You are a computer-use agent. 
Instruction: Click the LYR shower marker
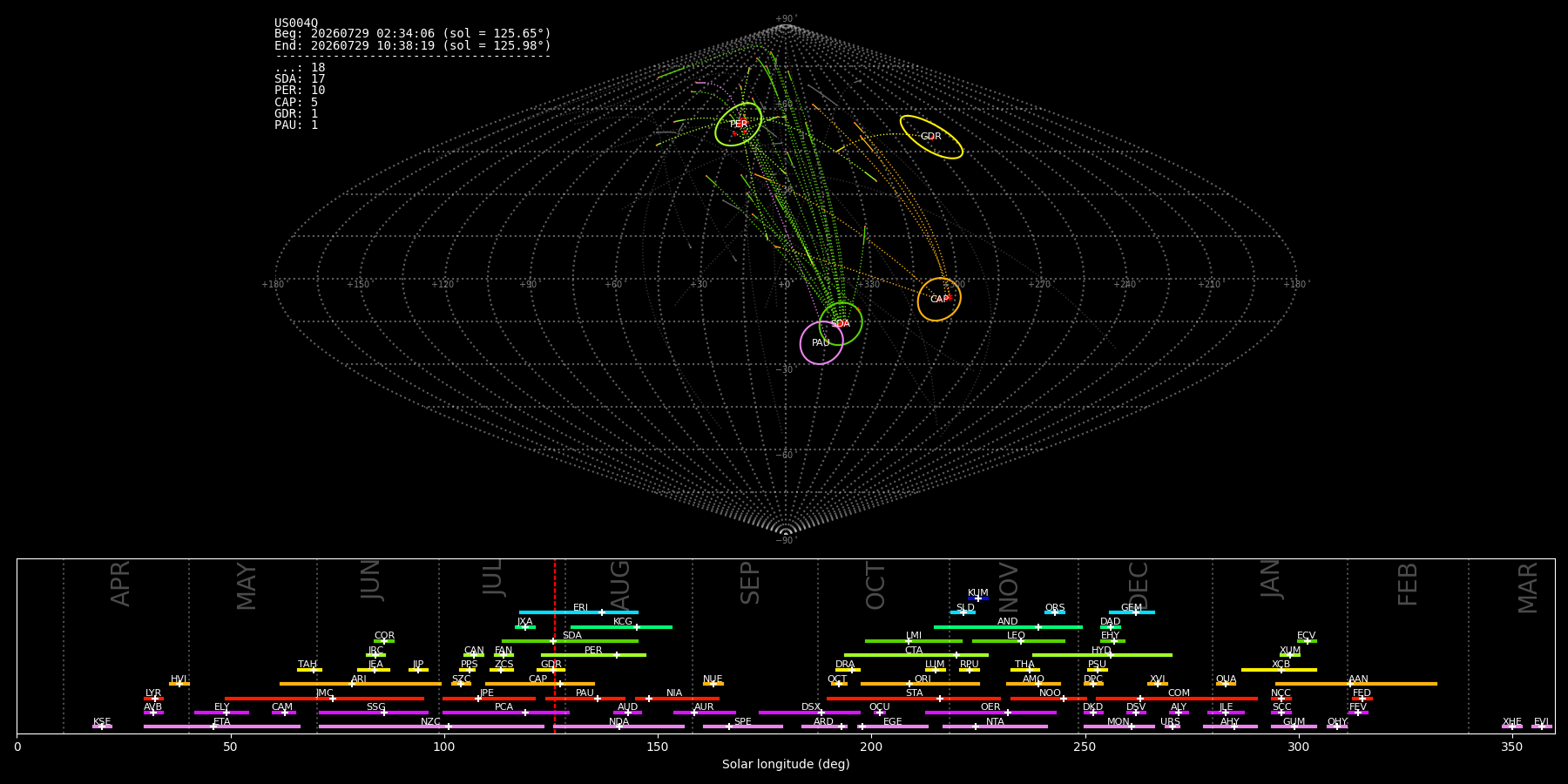153,699
